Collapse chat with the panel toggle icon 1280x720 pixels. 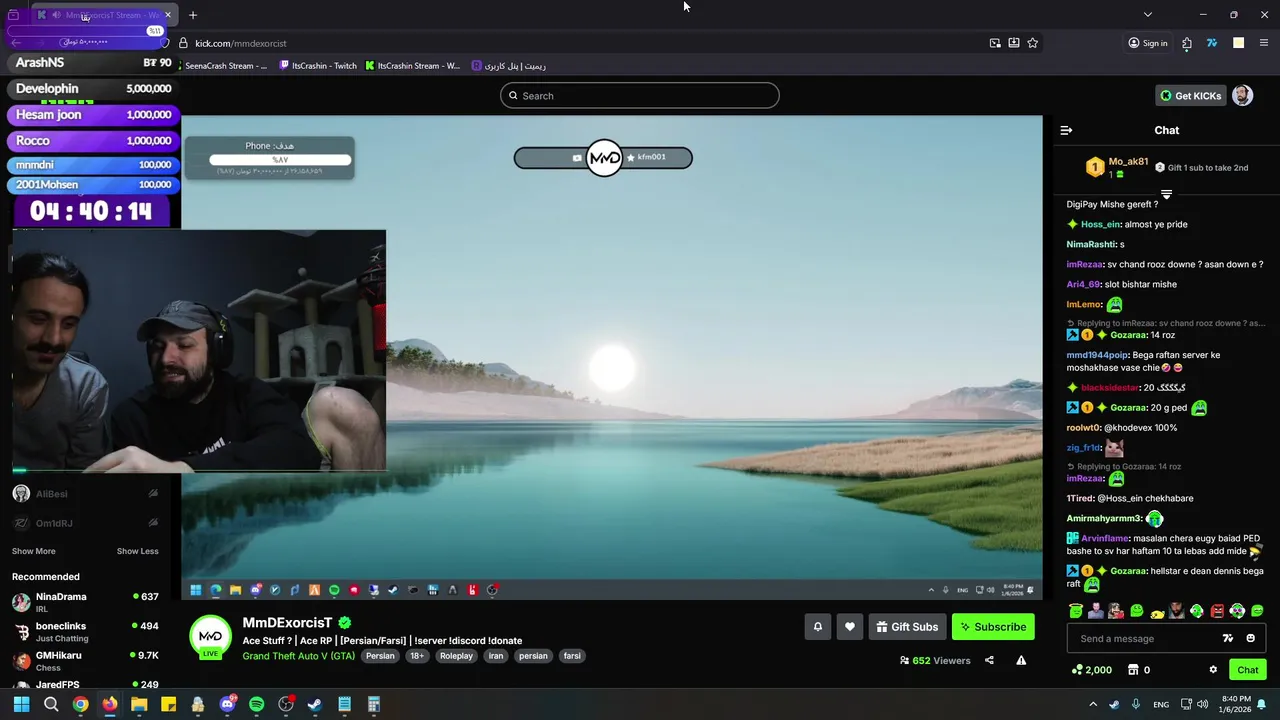[x=1066, y=130]
